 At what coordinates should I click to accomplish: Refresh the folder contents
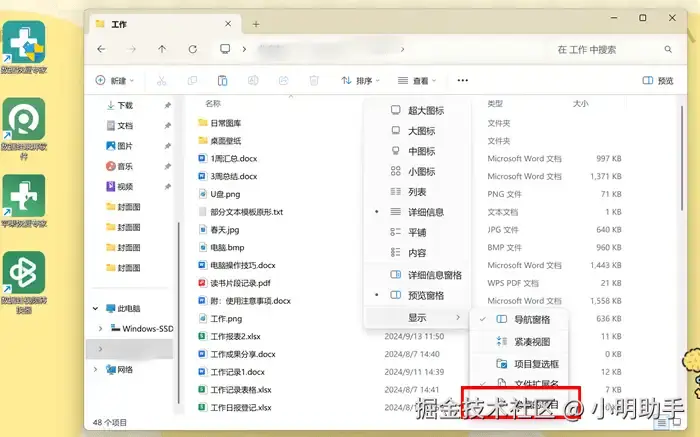[x=192, y=49]
